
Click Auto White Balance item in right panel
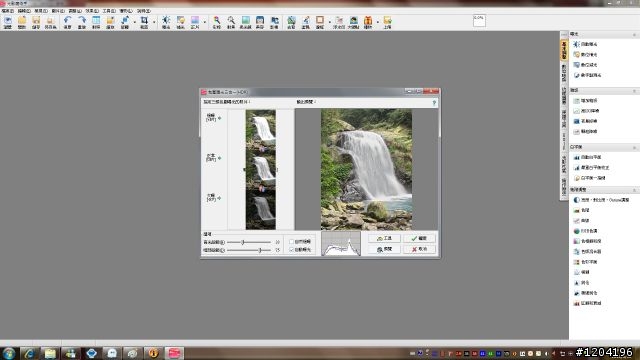pos(587,157)
